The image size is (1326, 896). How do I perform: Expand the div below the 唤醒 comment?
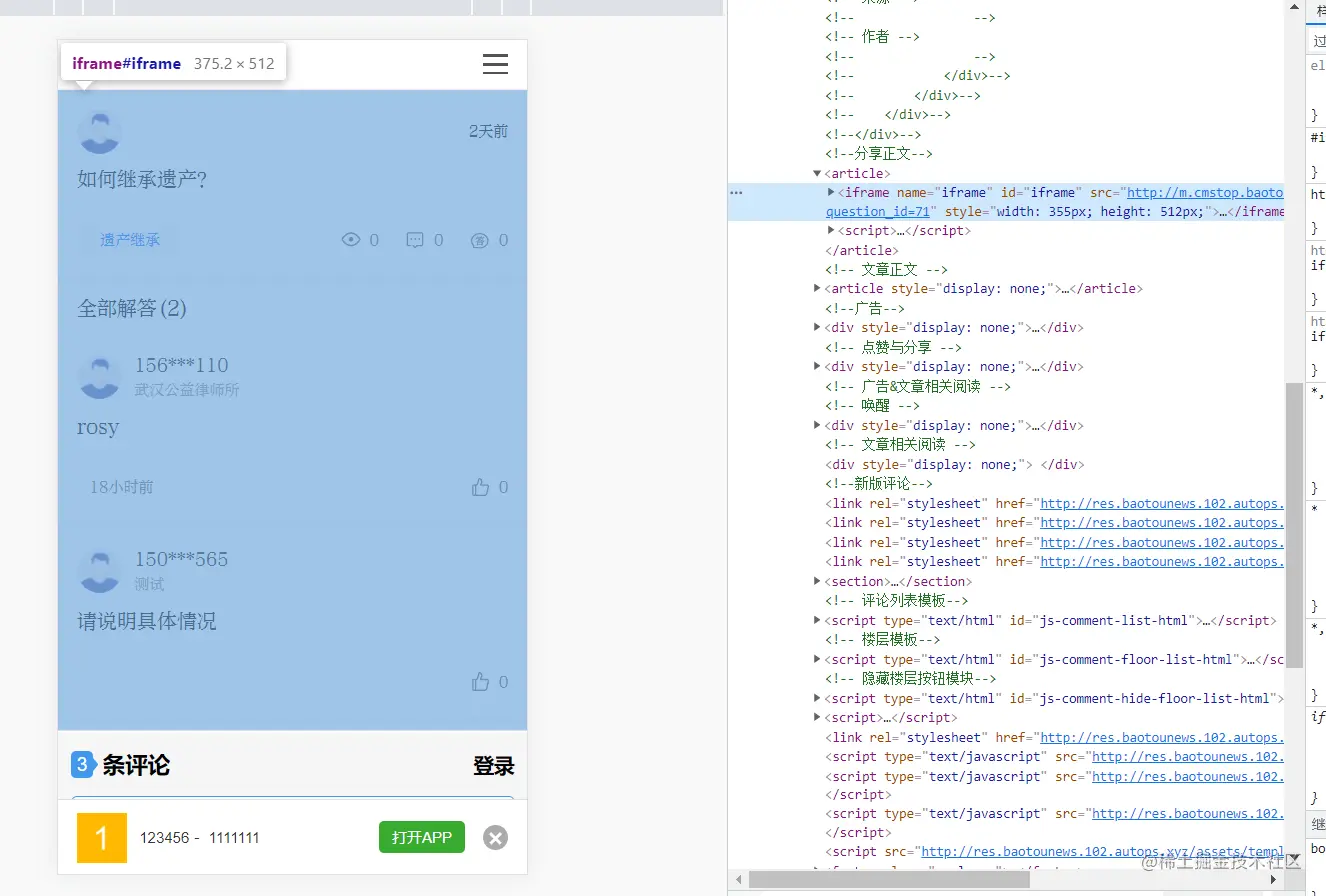[x=818, y=425]
